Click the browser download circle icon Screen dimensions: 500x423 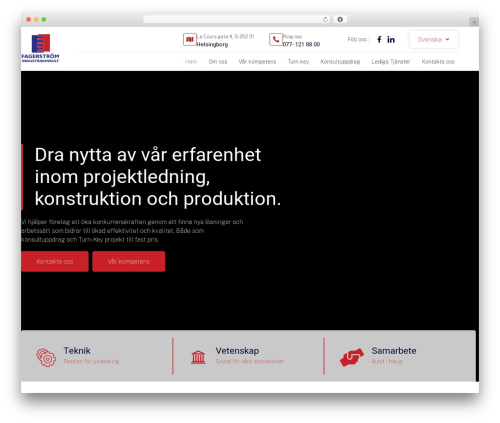(340, 19)
